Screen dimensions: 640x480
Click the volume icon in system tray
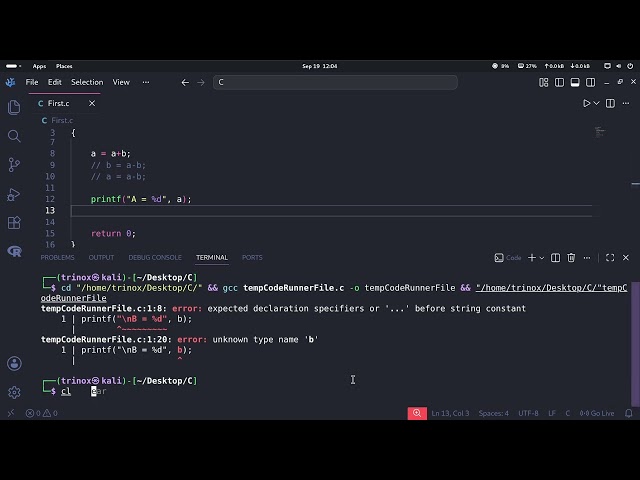click(619, 66)
